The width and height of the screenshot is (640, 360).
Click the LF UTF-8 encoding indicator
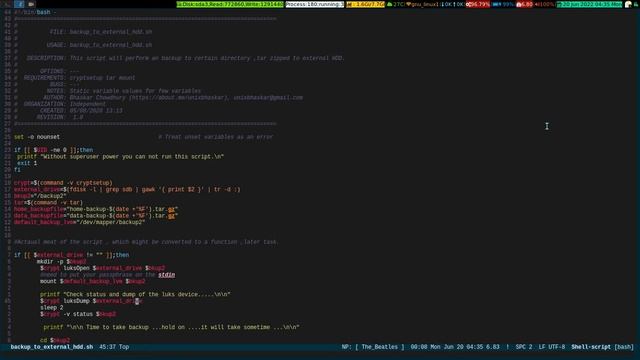point(552,347)
